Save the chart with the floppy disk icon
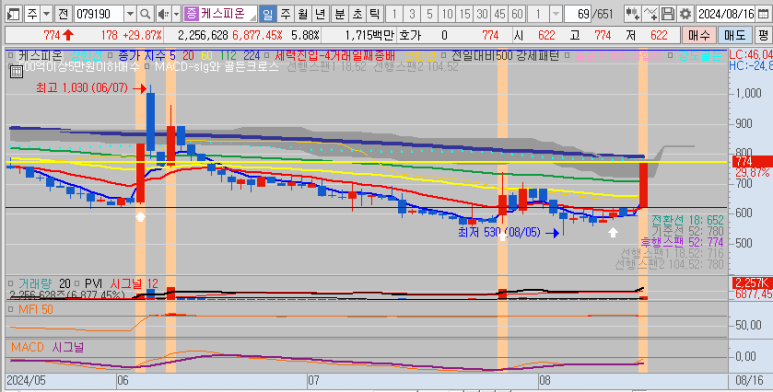The image size is (773, 392). click(668, 14)
